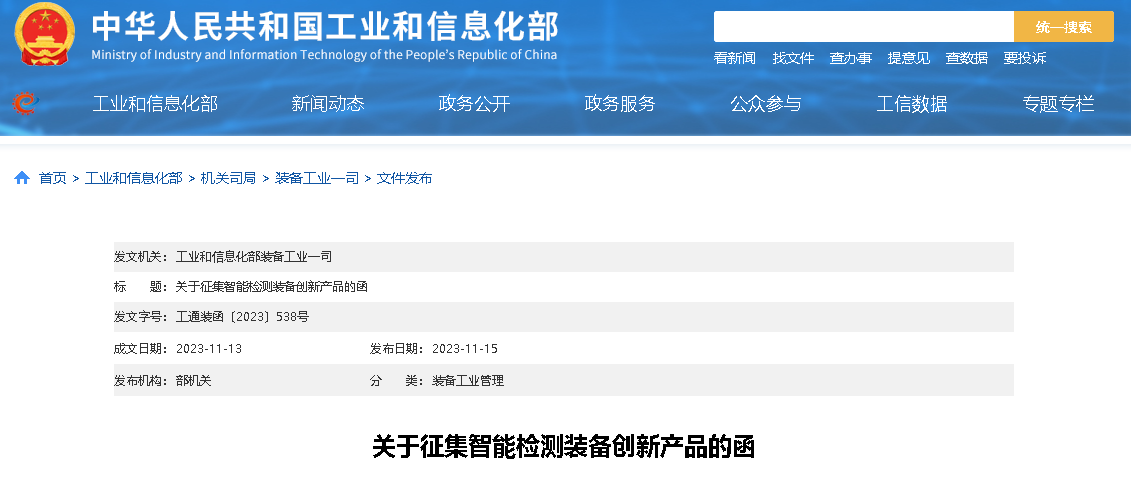Open the 专题专栏 nav menu
The width and height of the screenshot is (1131, 482).
tap(1058, 104)
